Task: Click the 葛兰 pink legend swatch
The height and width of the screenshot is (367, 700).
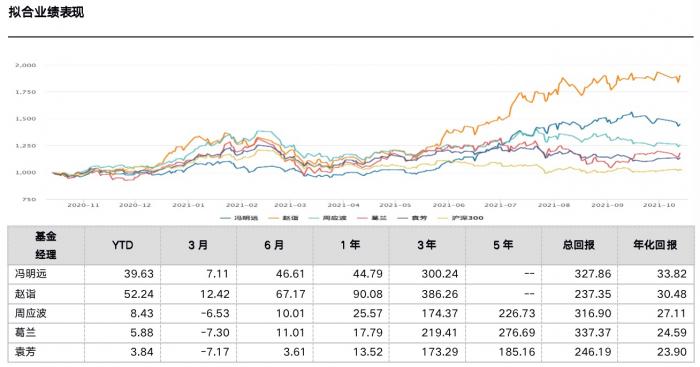Action: point(362,218)
